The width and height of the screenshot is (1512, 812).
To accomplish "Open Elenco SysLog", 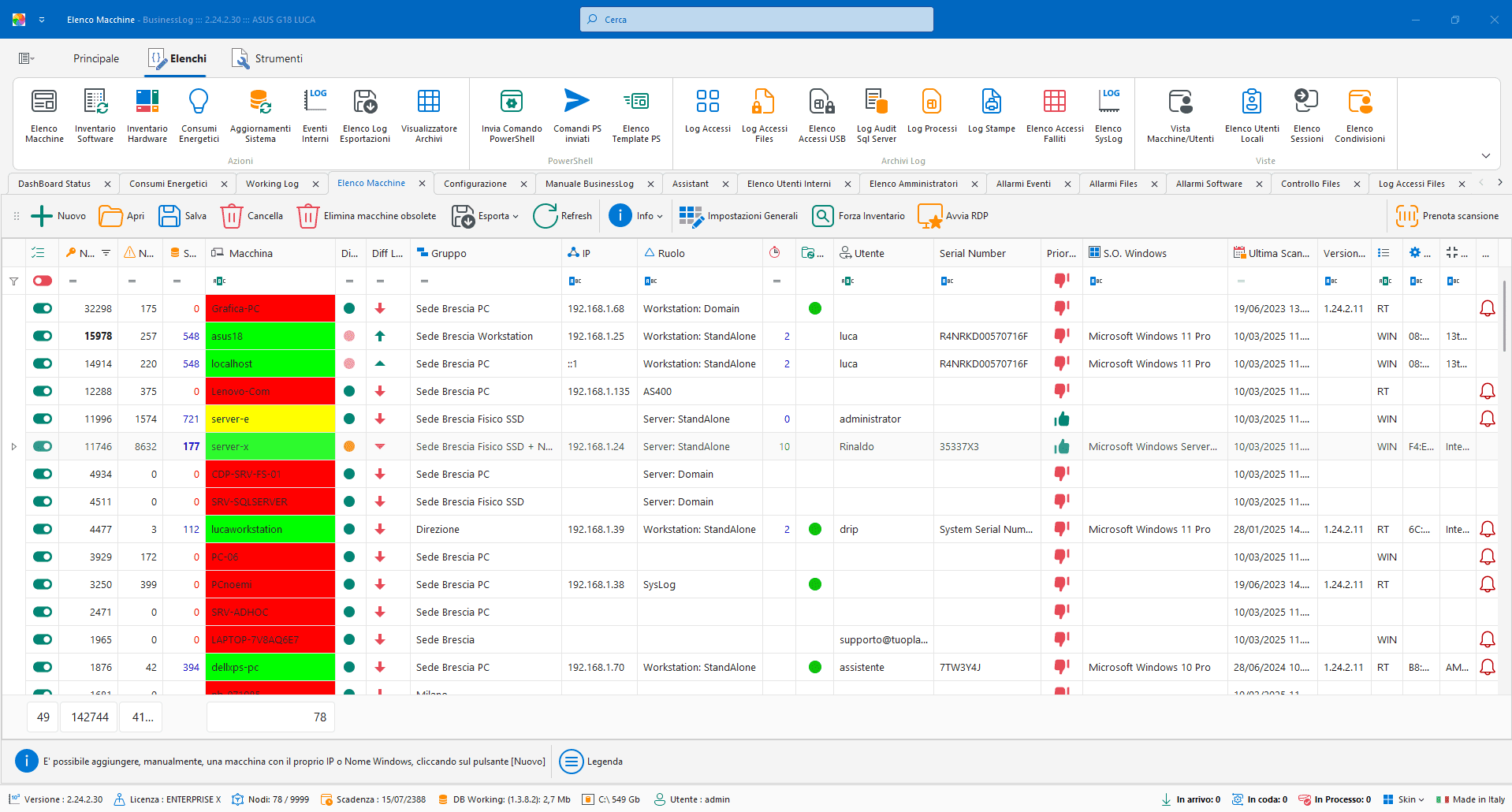I will (x=1108, y=116).
